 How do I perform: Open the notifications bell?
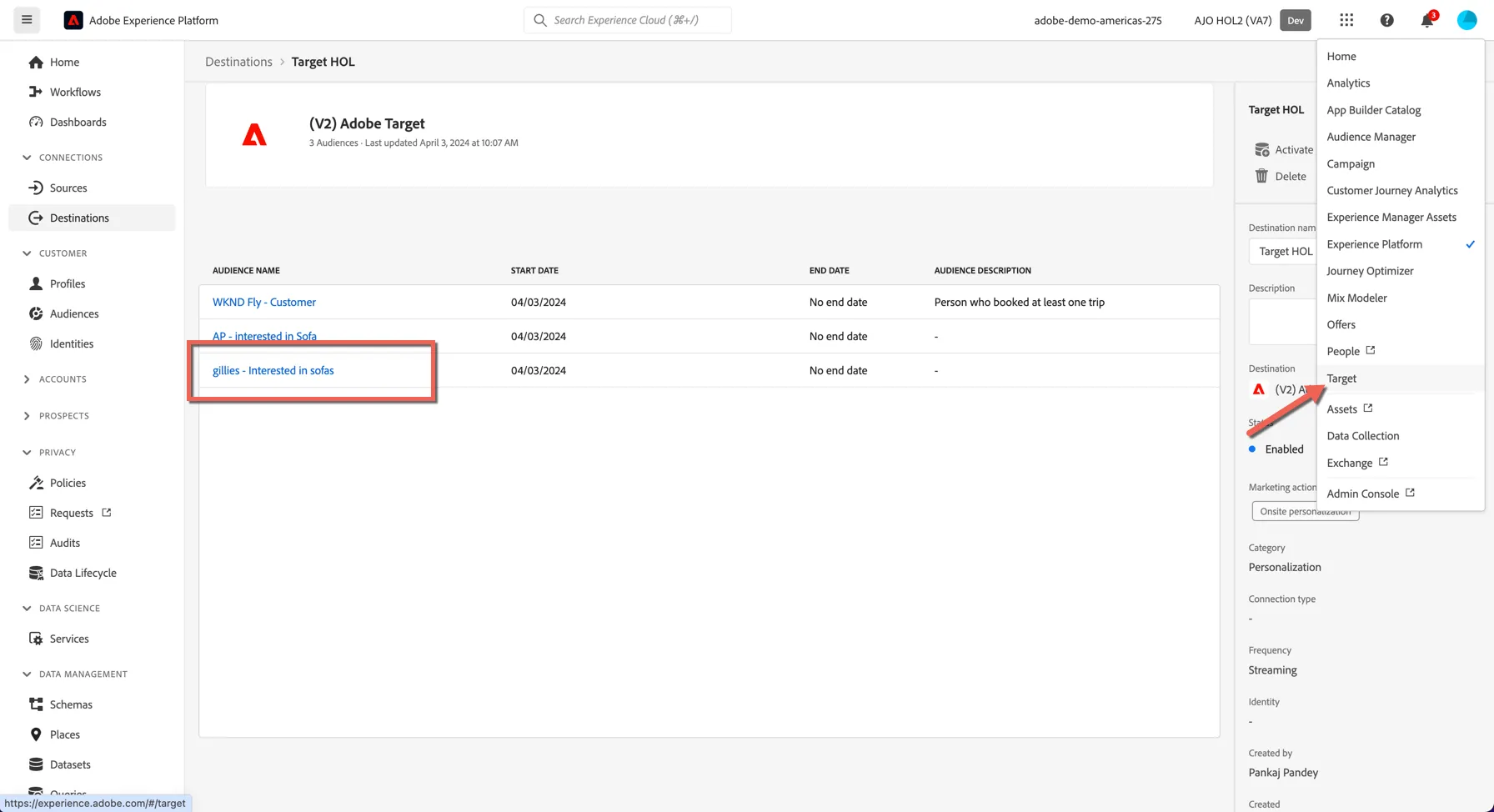click(x=1427, y=20)
